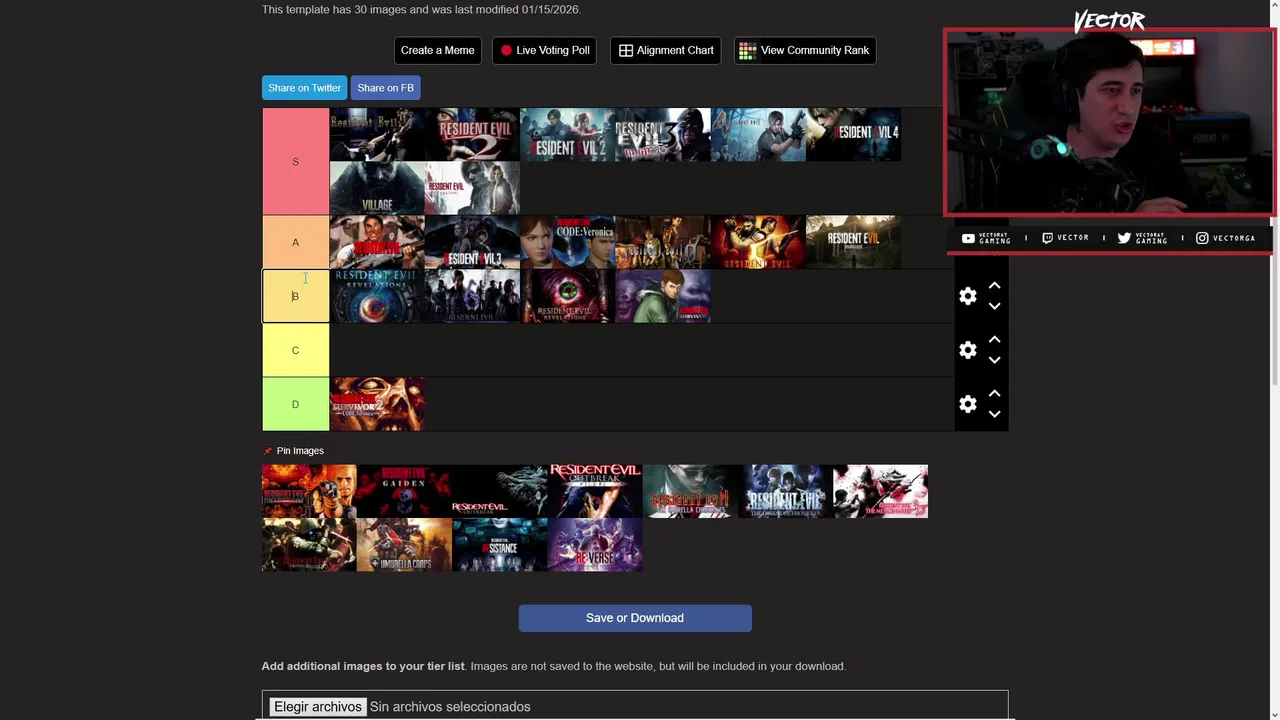Select Operation Raccoon City thumbnail in bottom row

coord(309,545)
